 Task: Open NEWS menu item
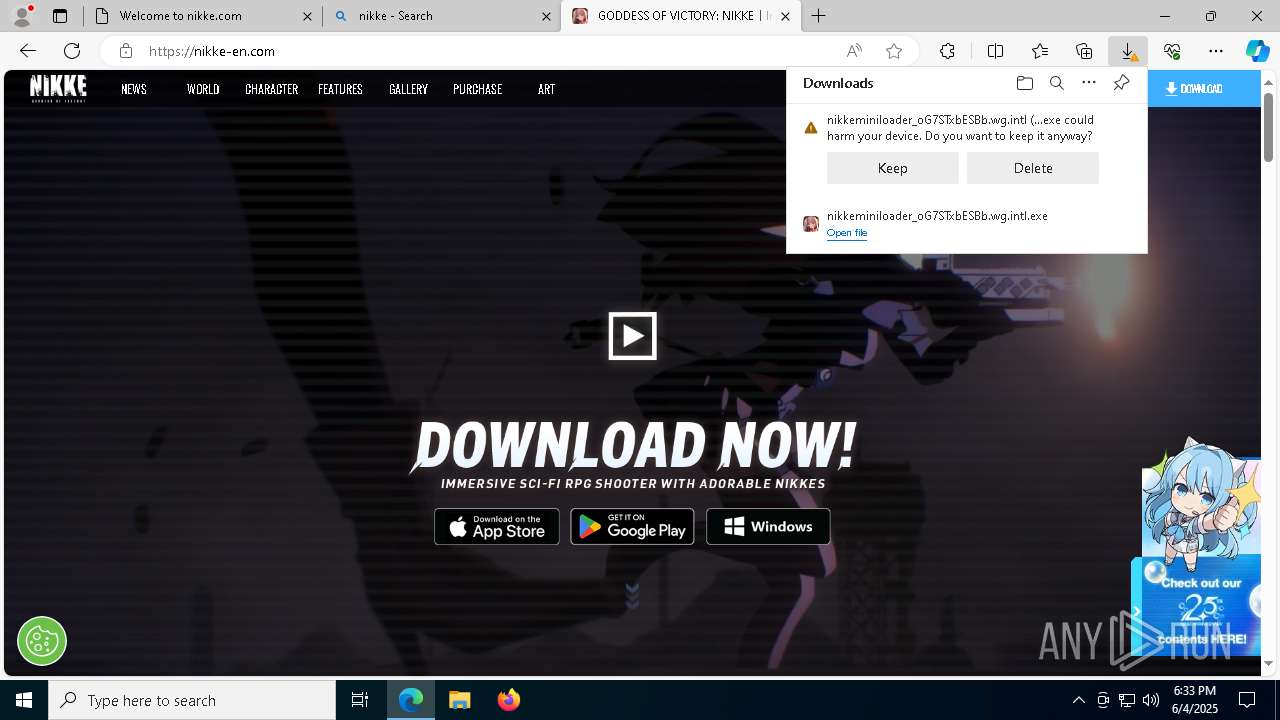coord(134,89)
